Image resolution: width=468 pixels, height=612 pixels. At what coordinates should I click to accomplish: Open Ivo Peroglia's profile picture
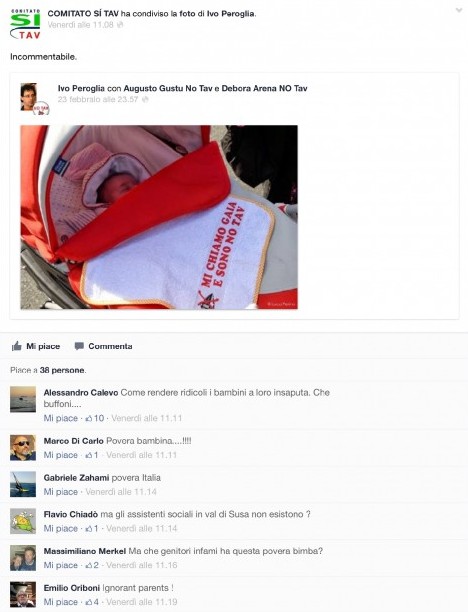pos(29,96)
